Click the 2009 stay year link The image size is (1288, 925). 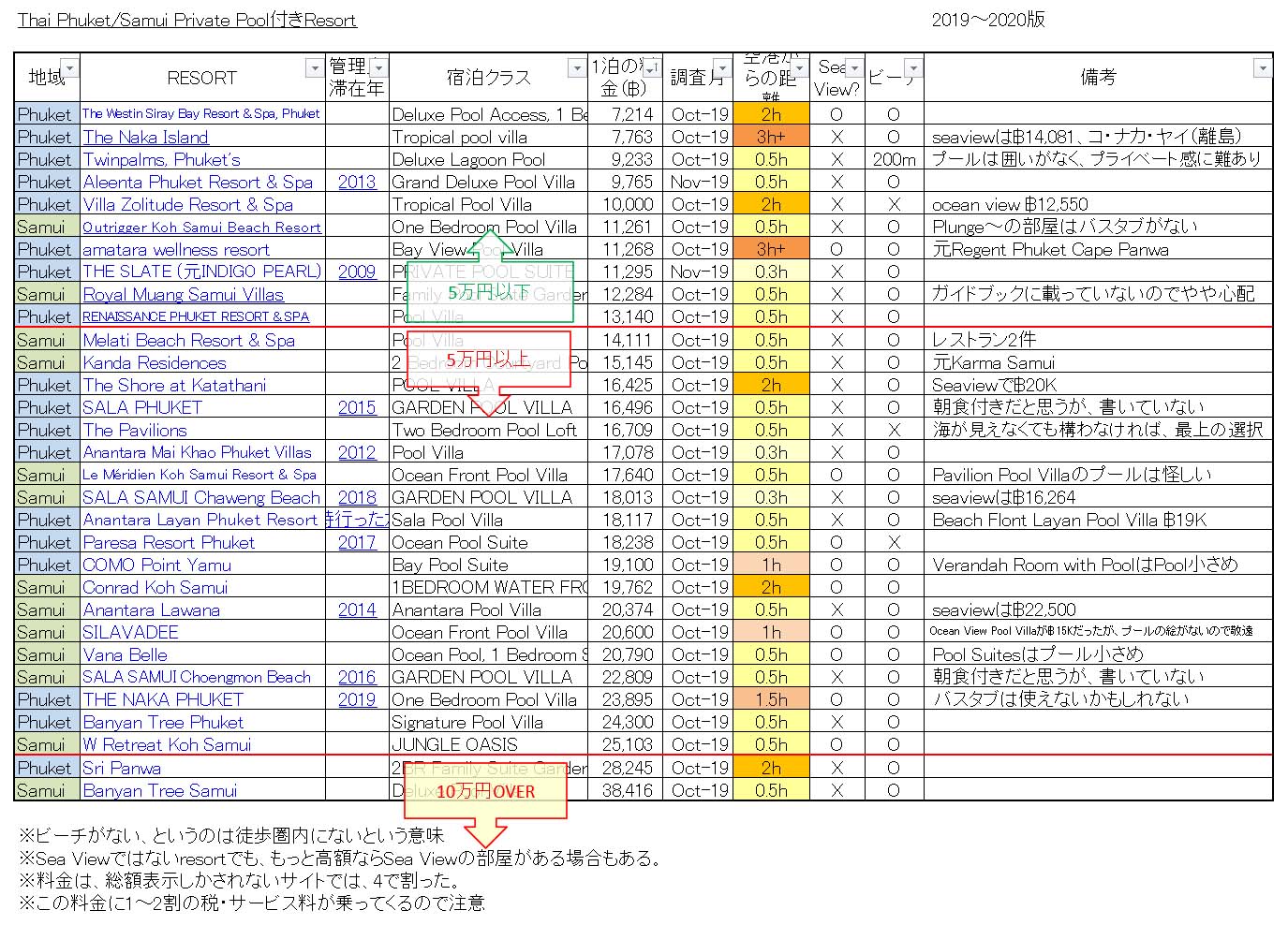coord(357,272)
